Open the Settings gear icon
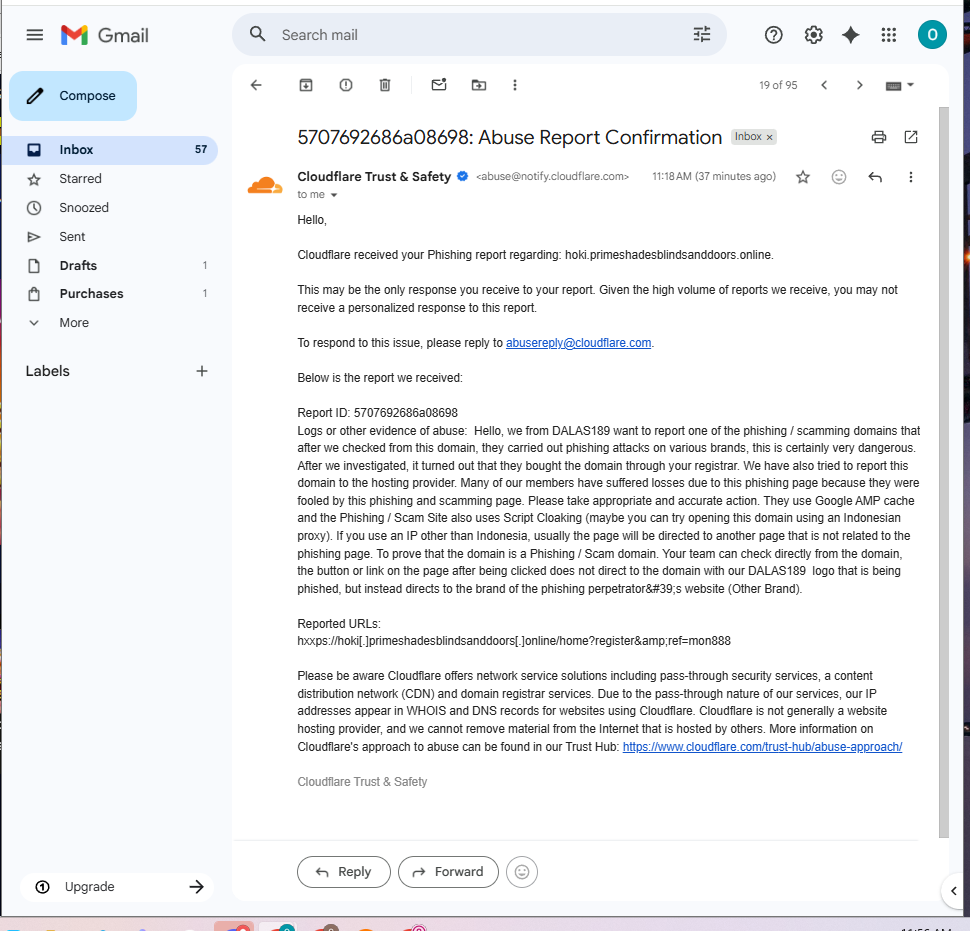The image size is (970, 931). click(x=813, y=35)
